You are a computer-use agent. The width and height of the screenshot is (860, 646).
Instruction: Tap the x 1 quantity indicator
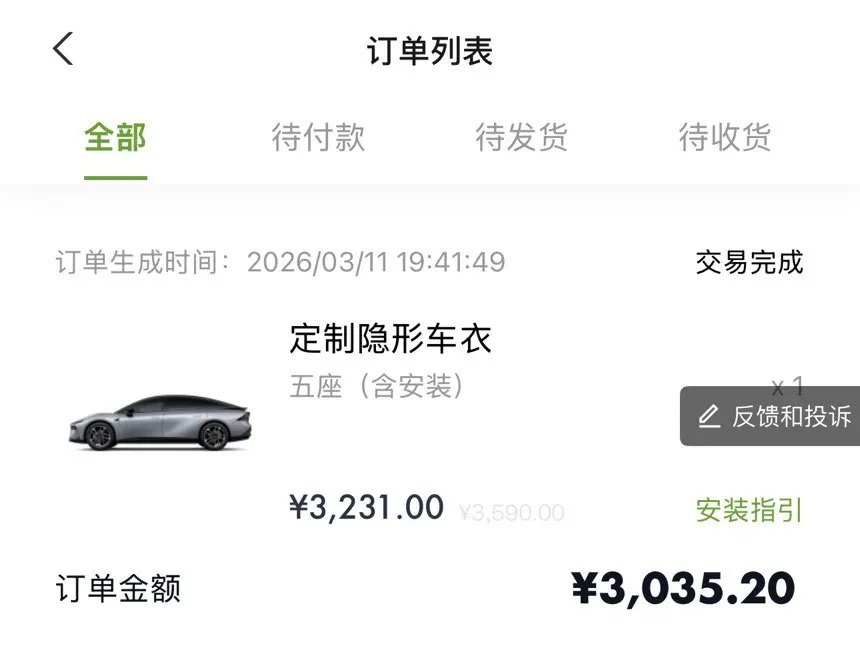point(787,384)
